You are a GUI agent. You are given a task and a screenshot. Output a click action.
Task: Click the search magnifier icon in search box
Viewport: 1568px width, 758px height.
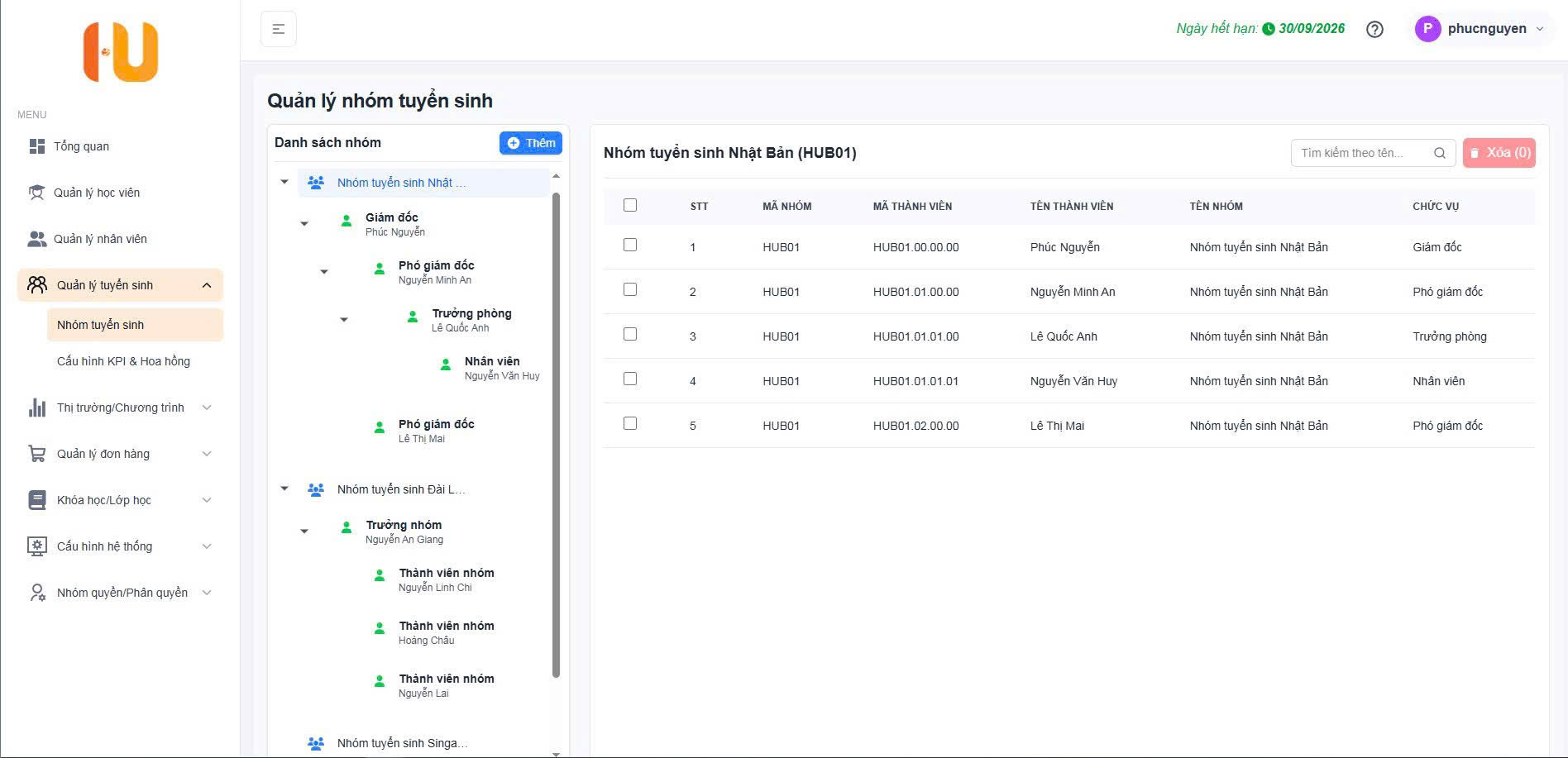click(x=1439, y=153)
